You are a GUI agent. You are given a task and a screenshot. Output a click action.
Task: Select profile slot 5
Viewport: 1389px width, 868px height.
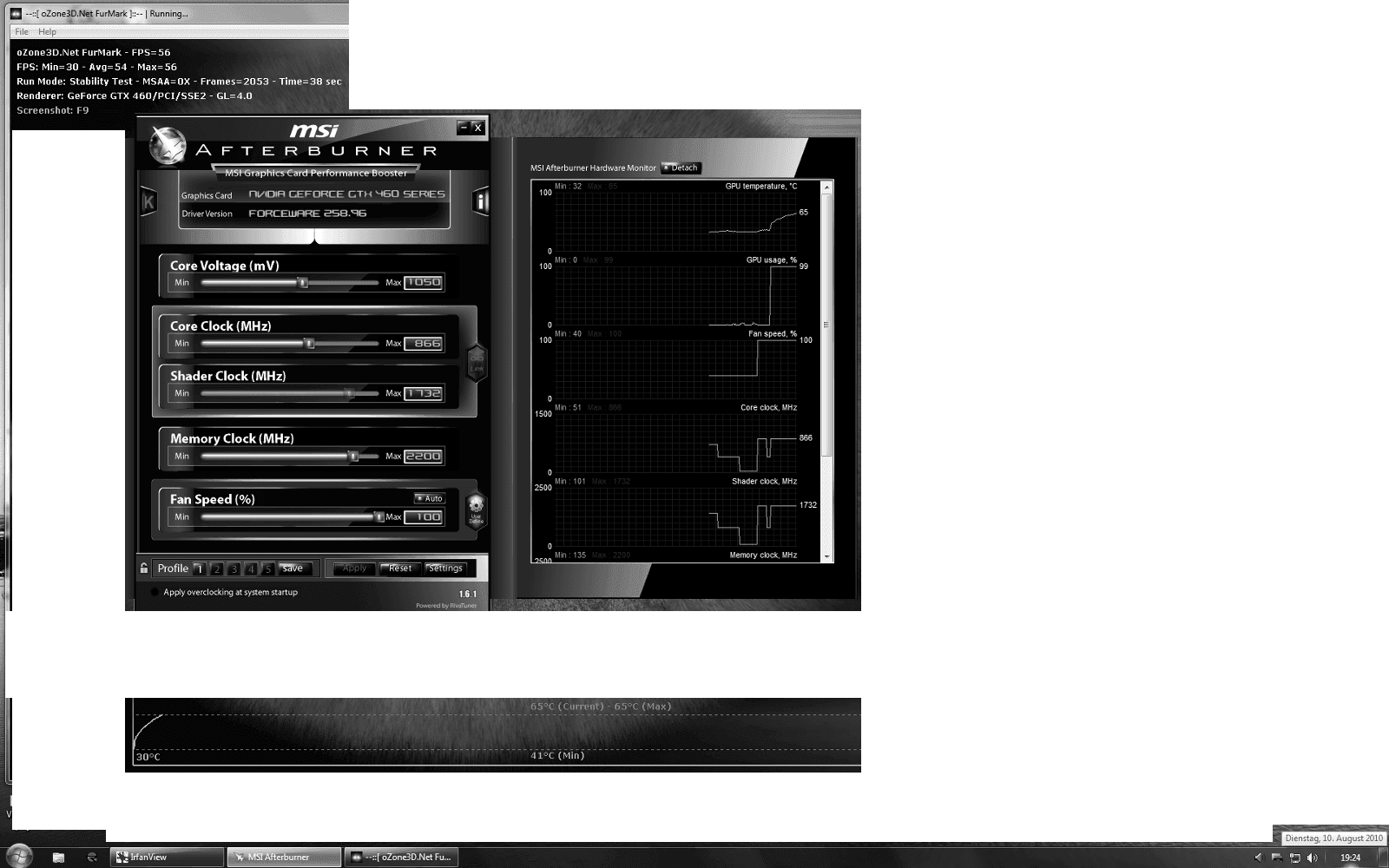267,569
